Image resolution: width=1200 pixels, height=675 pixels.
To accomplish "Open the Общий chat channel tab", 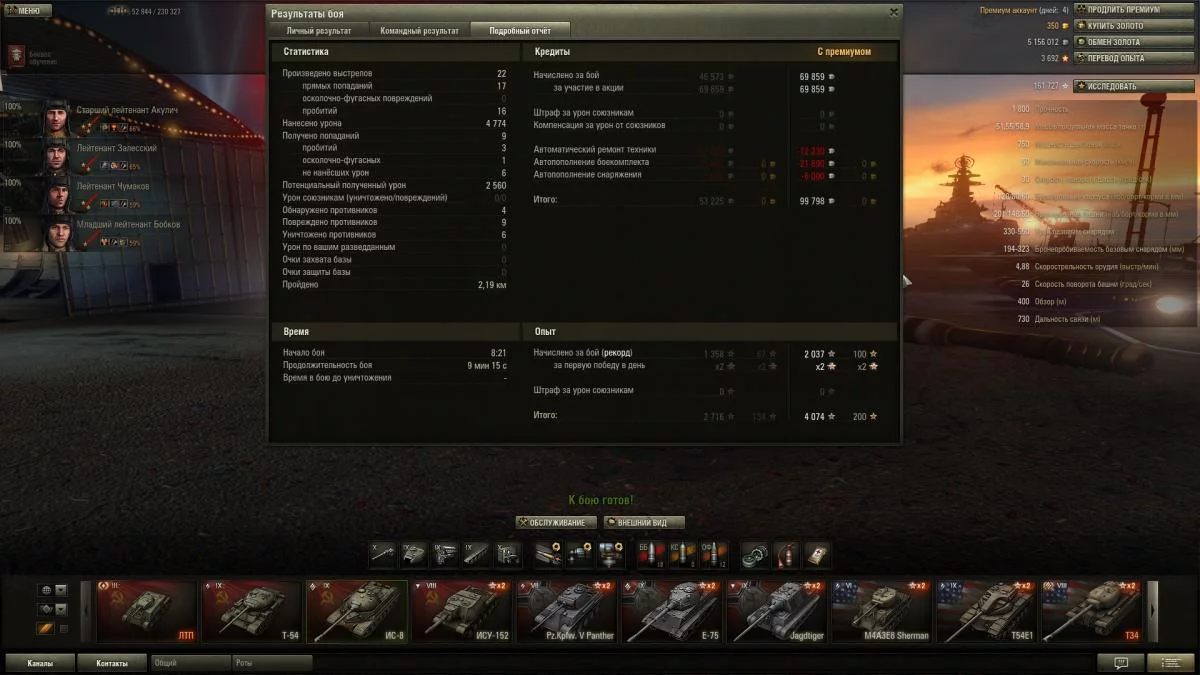I will click(190, 662).
